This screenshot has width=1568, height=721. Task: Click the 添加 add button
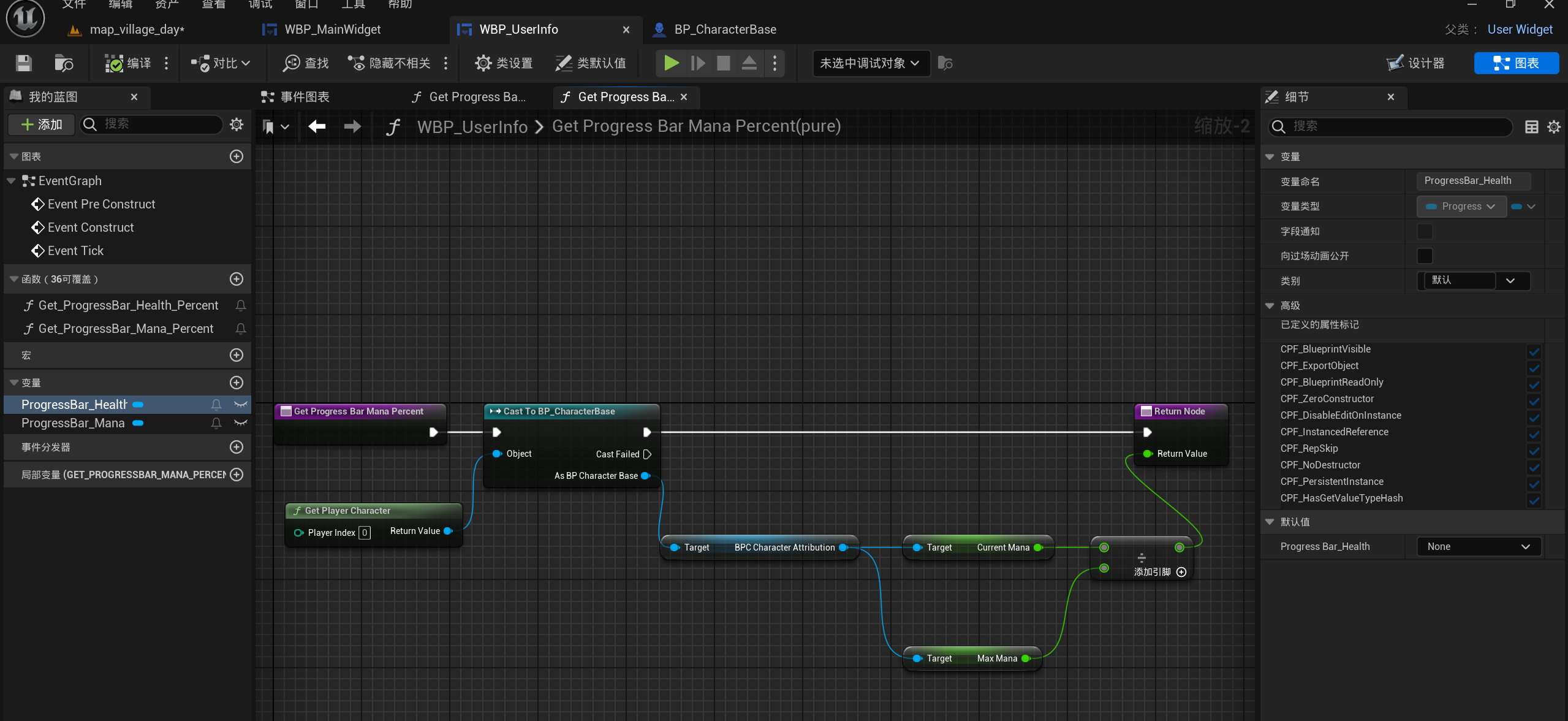42,124
